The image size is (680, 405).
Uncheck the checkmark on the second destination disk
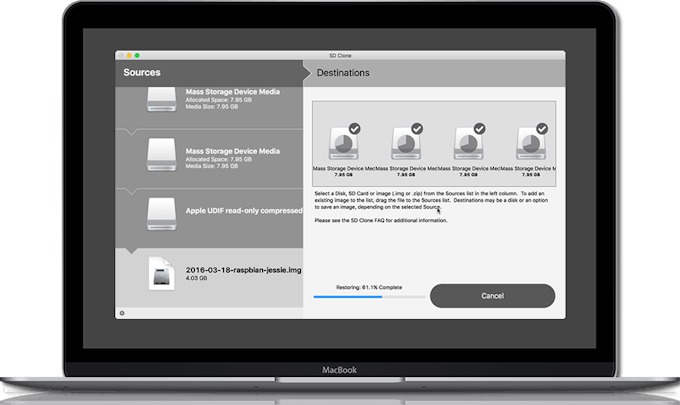coord(417,129)
